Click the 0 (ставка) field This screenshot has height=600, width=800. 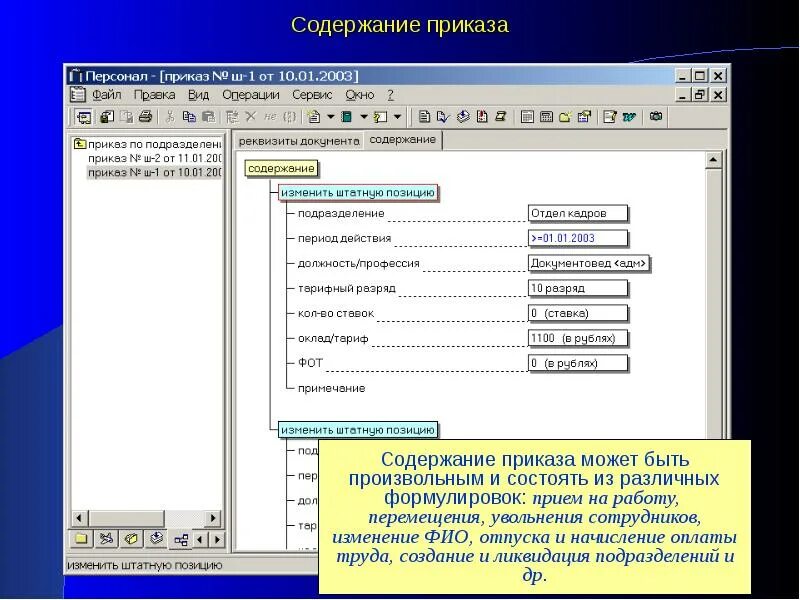pyautogui.click(x=578, y=313)
